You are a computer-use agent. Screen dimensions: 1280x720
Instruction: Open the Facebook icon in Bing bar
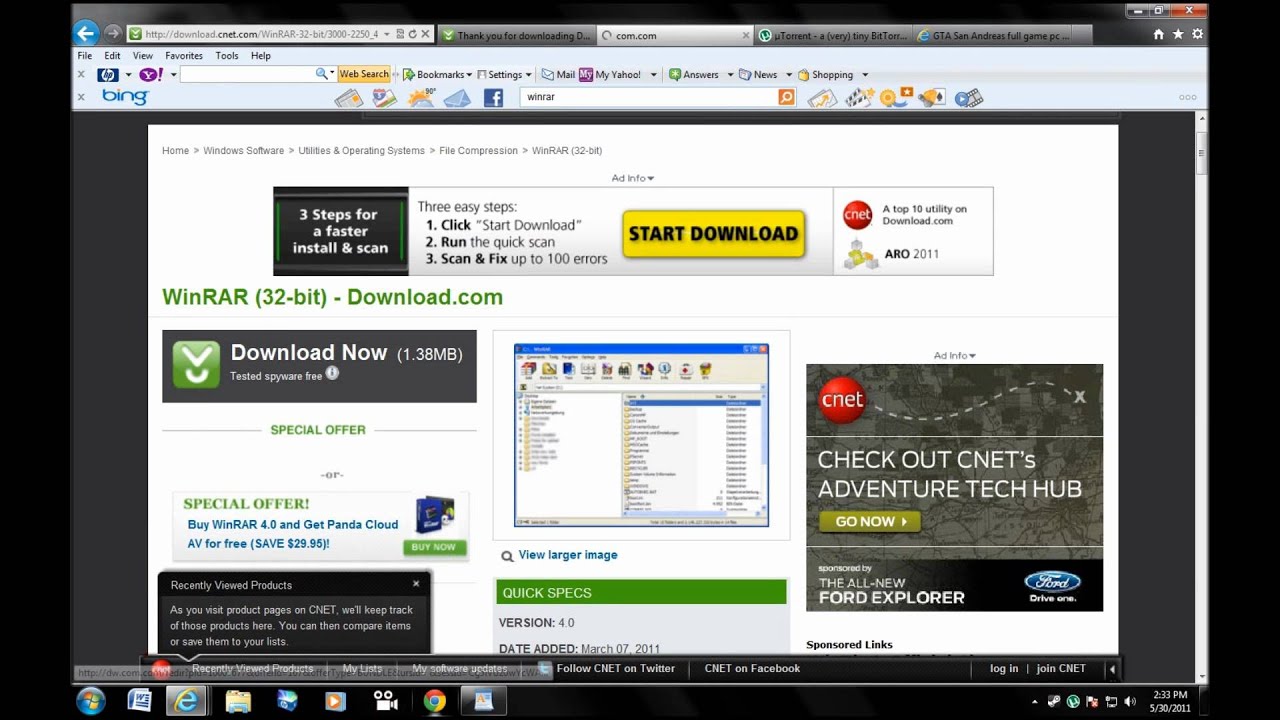pyautogui.click(x=493, y=98)
